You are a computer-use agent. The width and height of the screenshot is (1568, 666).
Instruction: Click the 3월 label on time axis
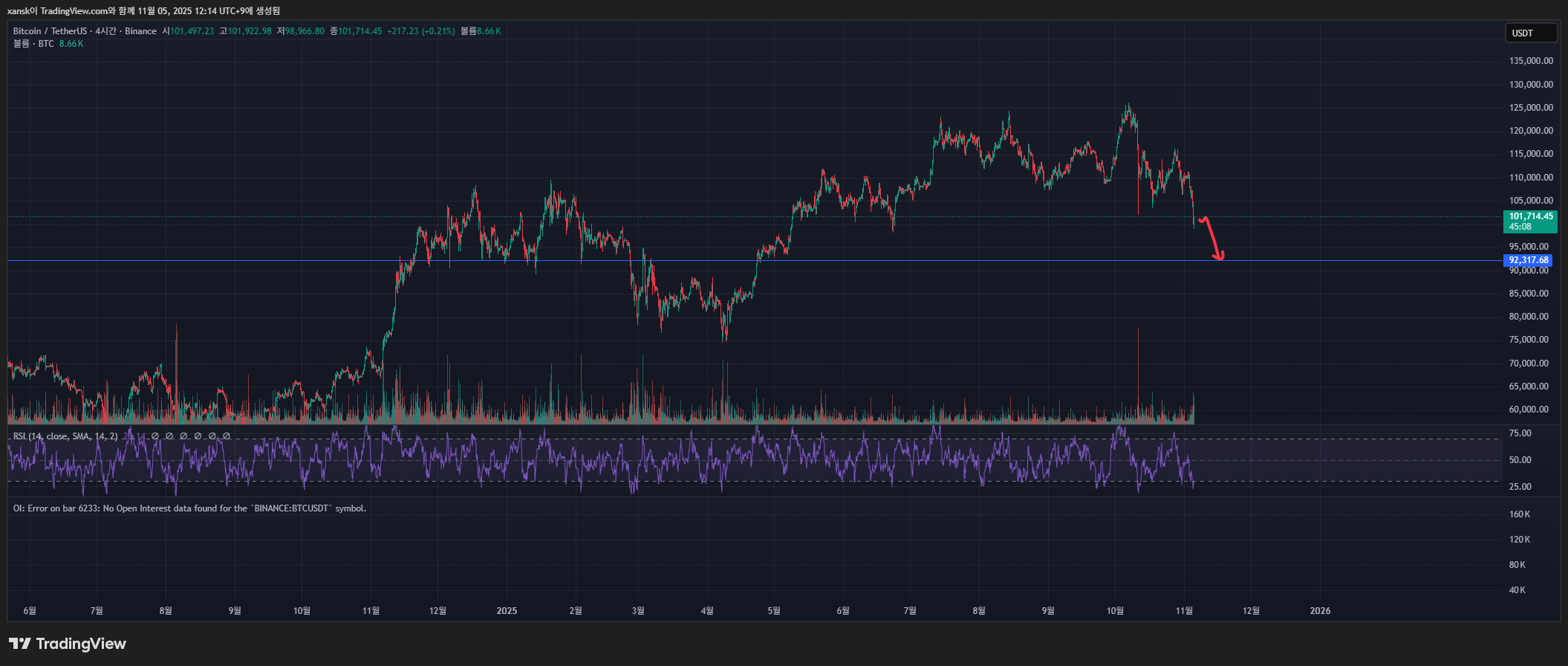click(x=638, y=611)
